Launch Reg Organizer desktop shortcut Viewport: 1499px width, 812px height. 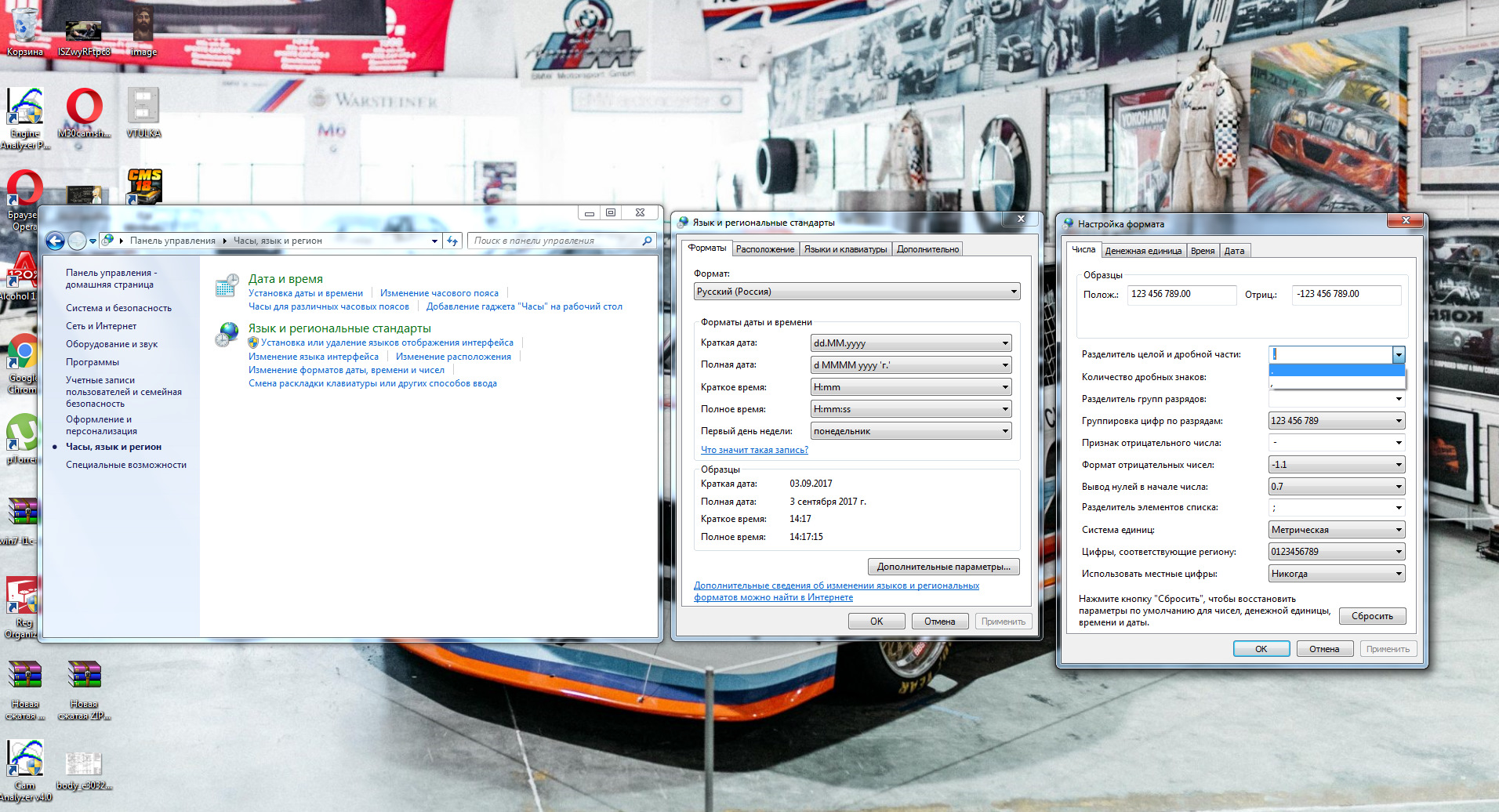pyautogui.click(x=22, y=607)
